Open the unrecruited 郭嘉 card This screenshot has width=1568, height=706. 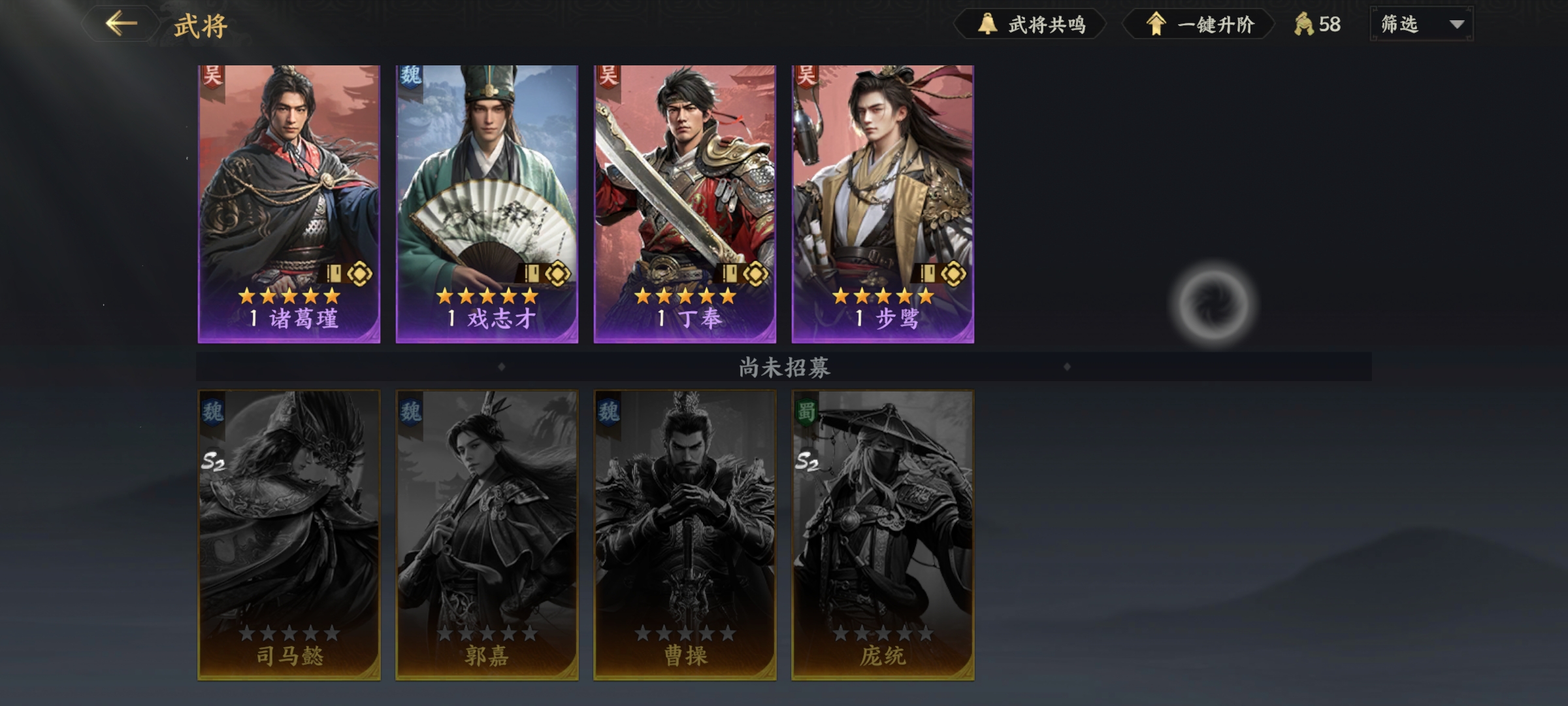tap(487, 535)
